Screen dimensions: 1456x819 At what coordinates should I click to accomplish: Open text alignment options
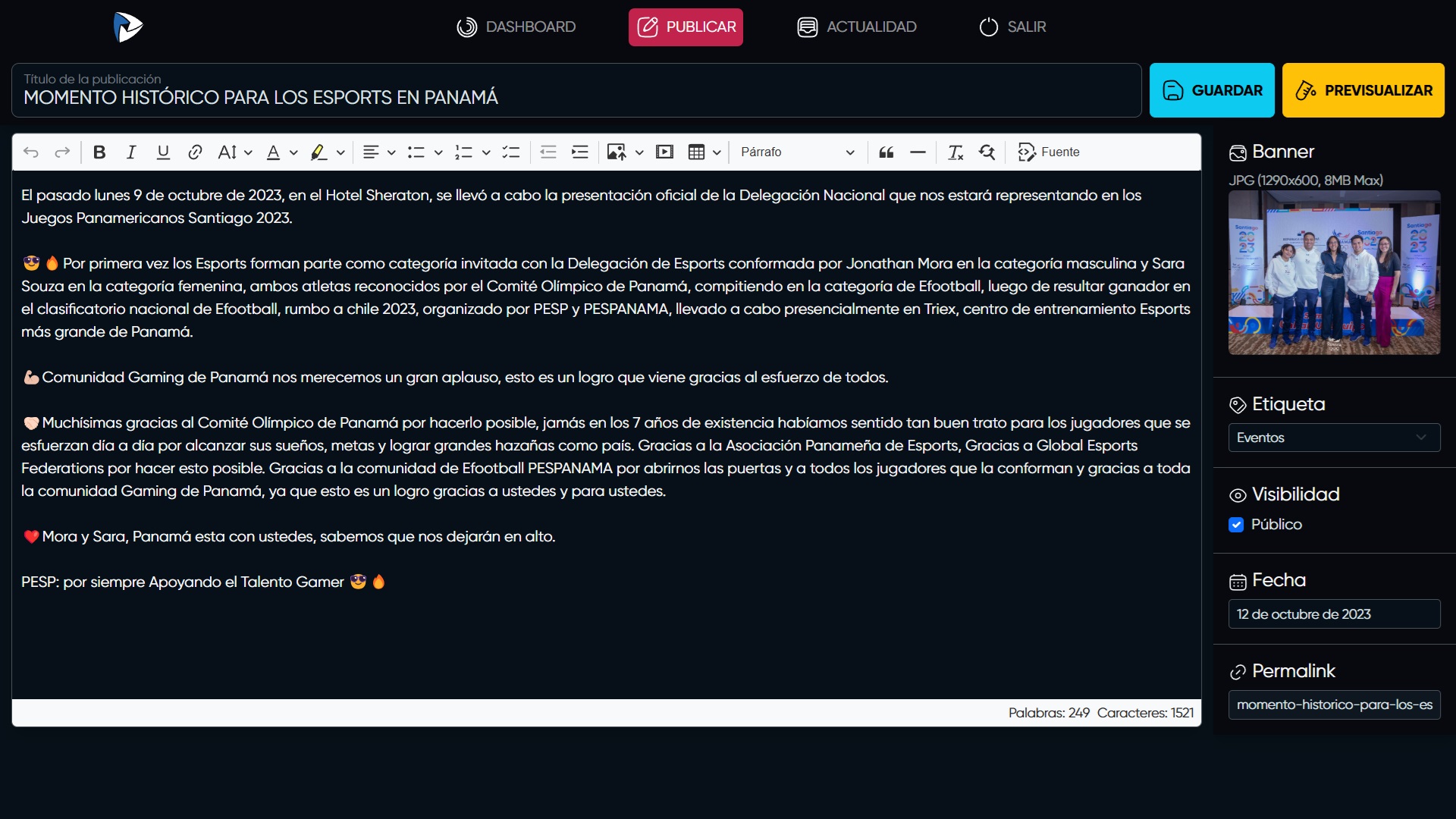pyautogui.click(x=371, y=152)
